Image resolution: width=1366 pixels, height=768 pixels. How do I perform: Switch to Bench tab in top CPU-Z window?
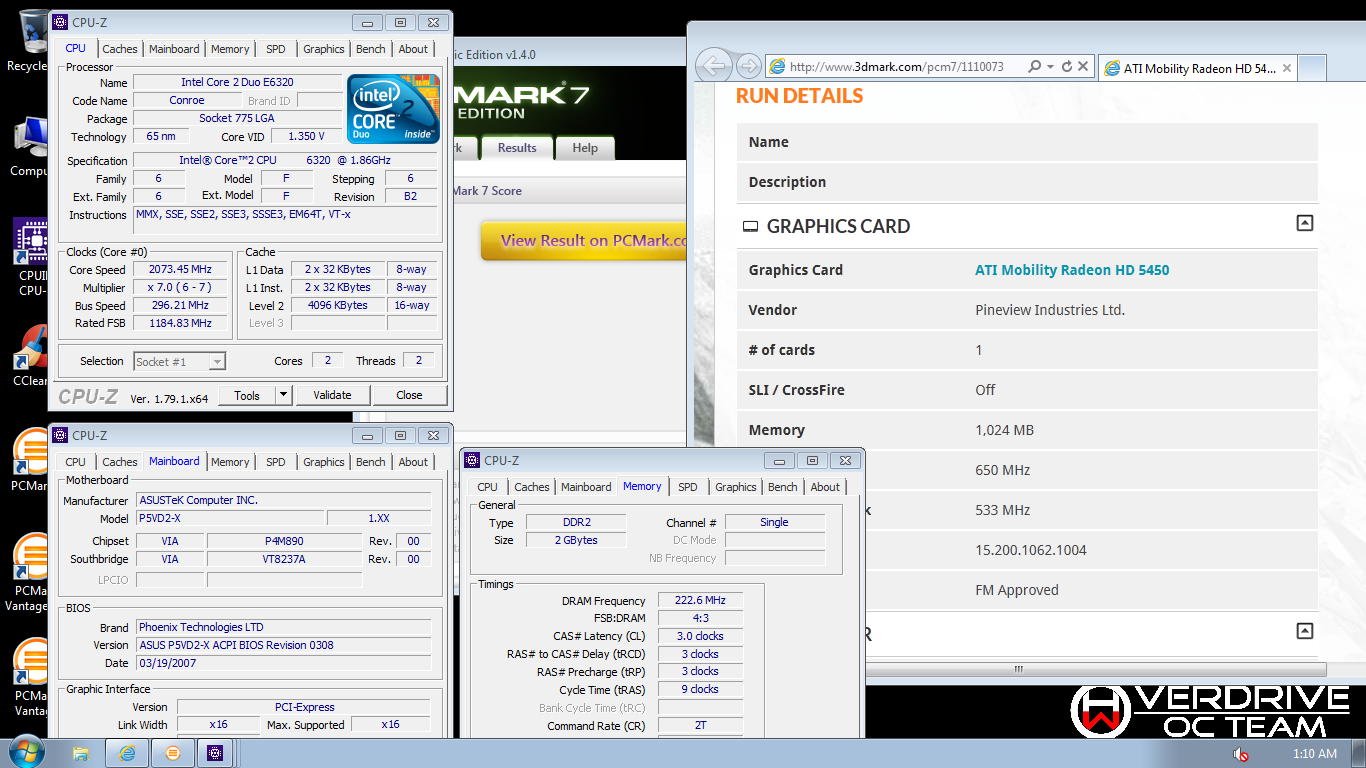pos(371,49)
